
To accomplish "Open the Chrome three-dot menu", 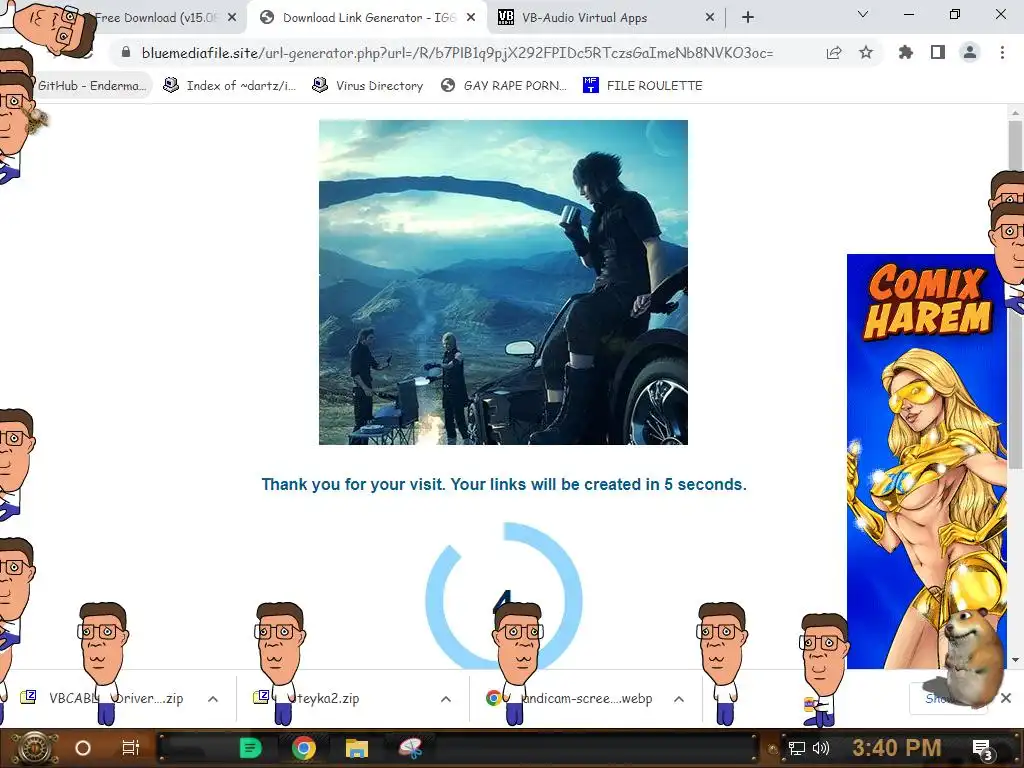I will click(x=1002, y=53).
